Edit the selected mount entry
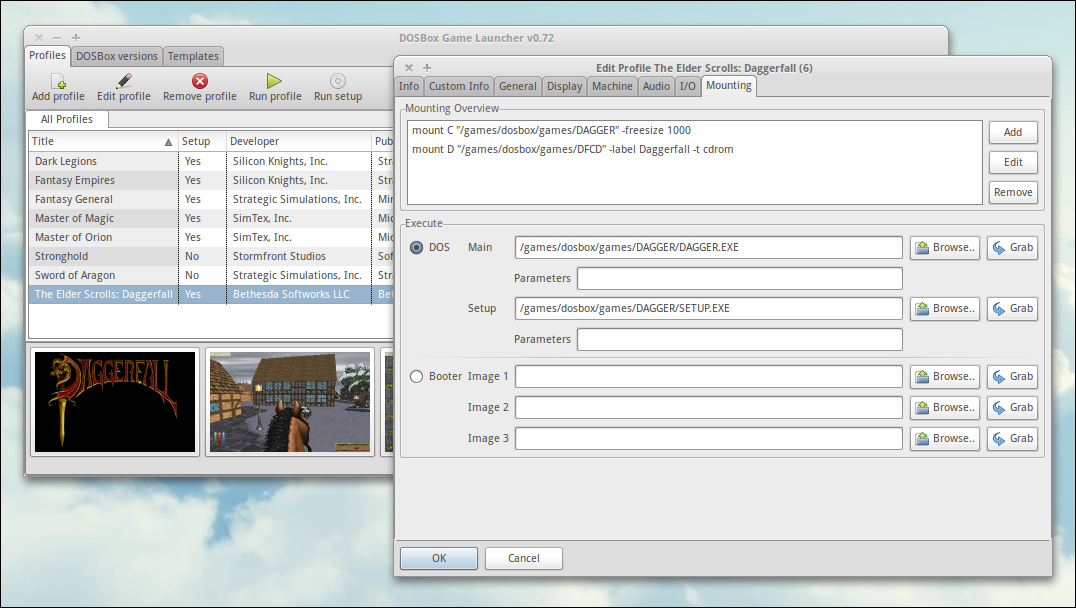Viewport: 1076px width, 608px height. coord(1013,163)
